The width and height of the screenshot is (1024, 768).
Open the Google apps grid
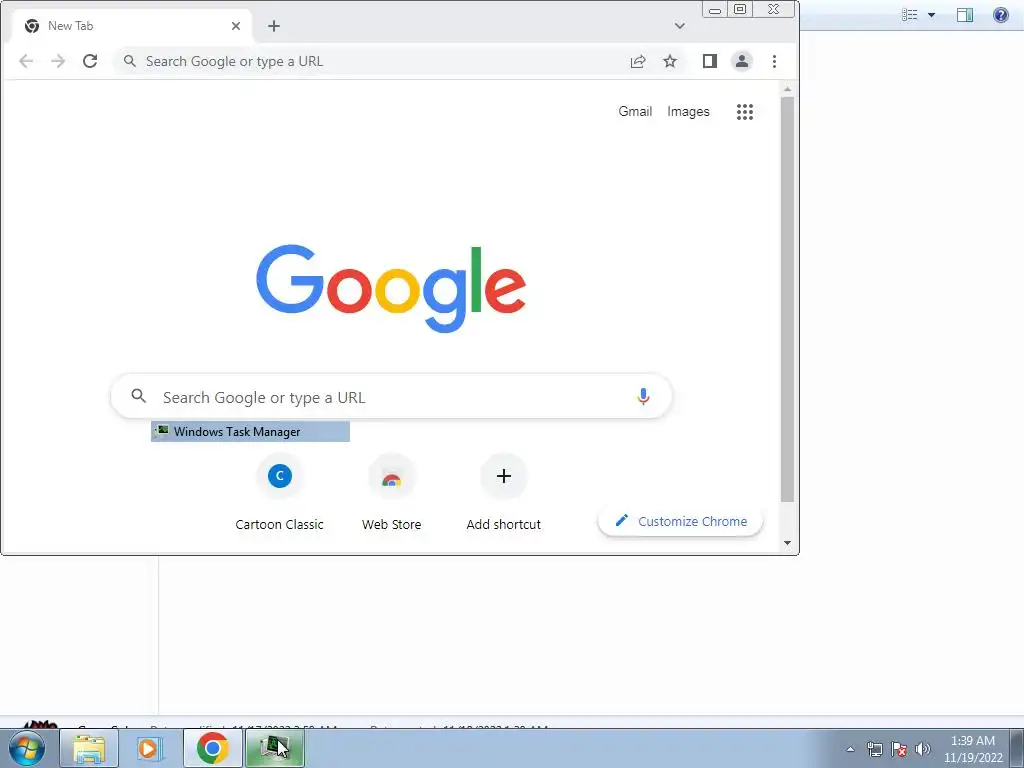pyautogui.click(x=745, y=112)
